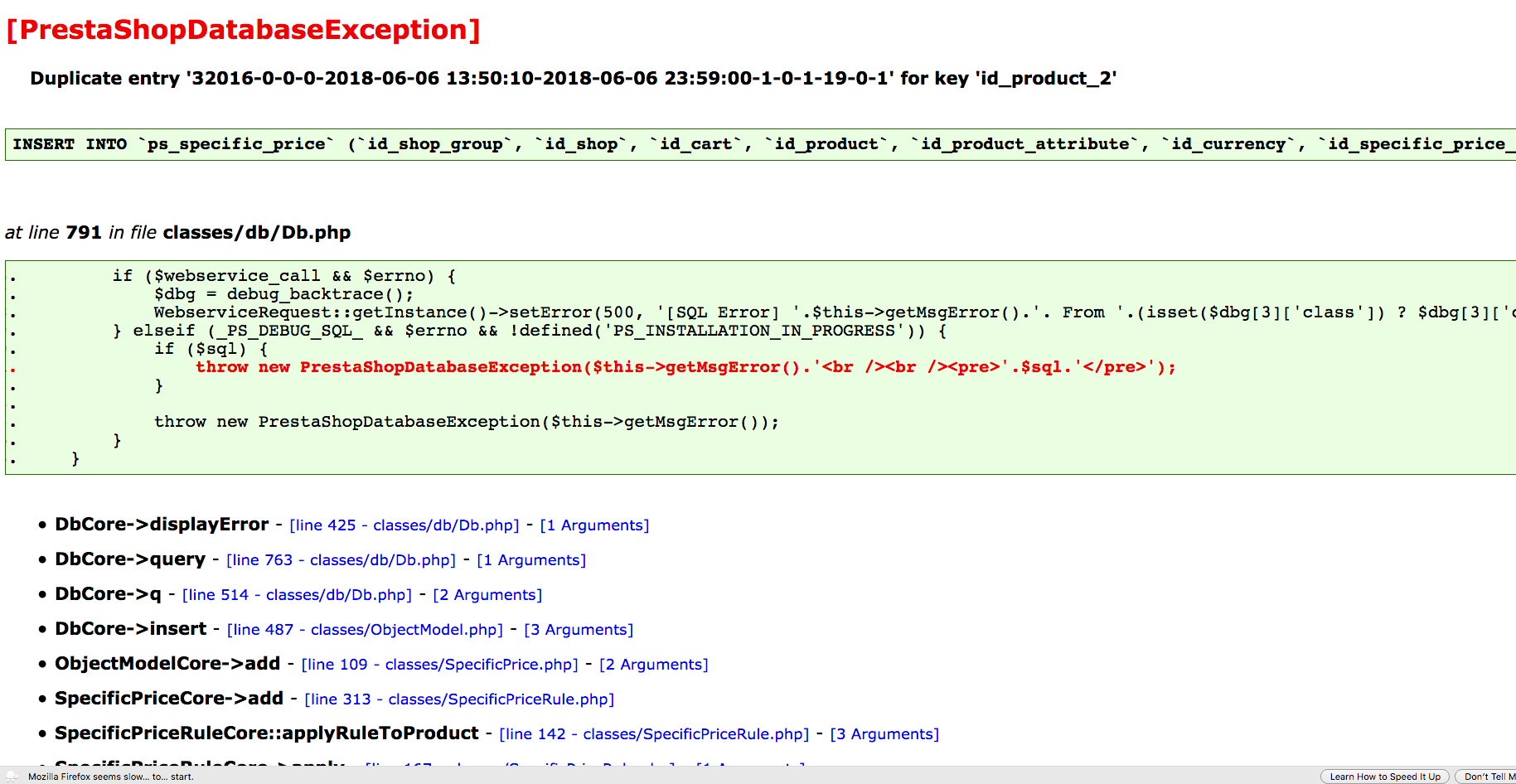Click the black 'throw new PrestaShopDatabaseException($this->getMsgError());' line
Image resolution: width=1516 pixels, height=784 pixels.
click(467, 422)
